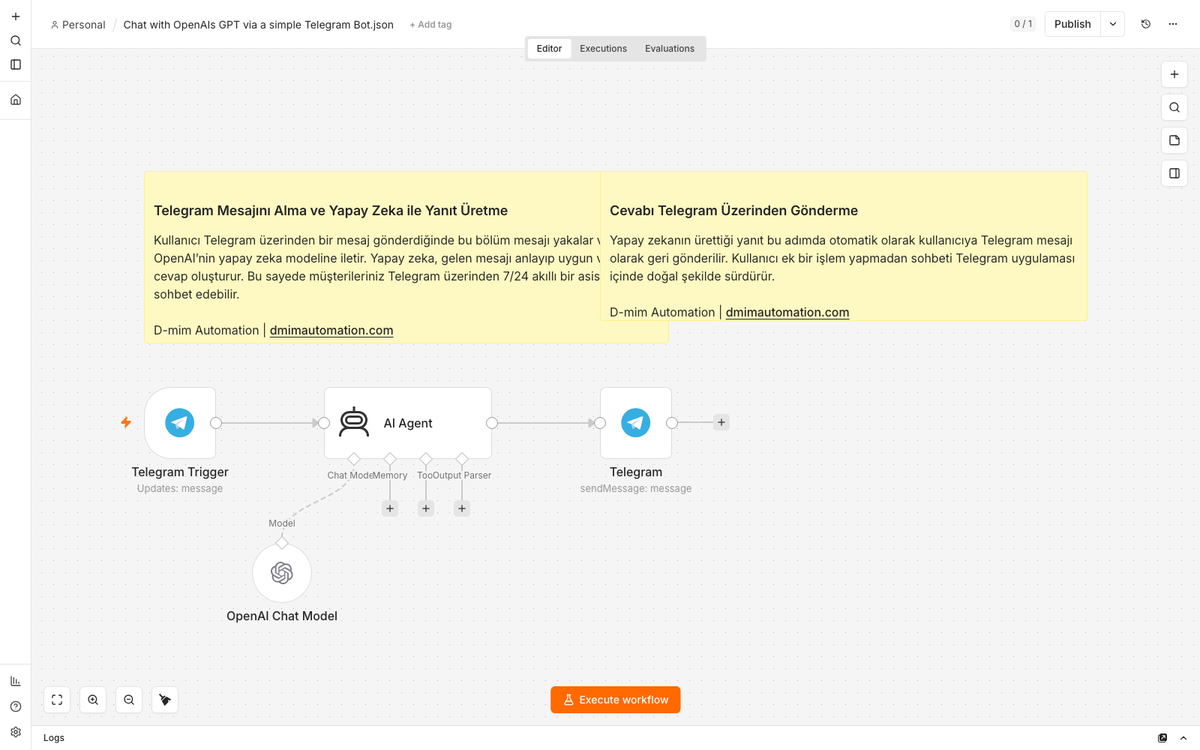Add a Tool sub-node with plus
This screenshot has width=1200, height=750.
426,509
